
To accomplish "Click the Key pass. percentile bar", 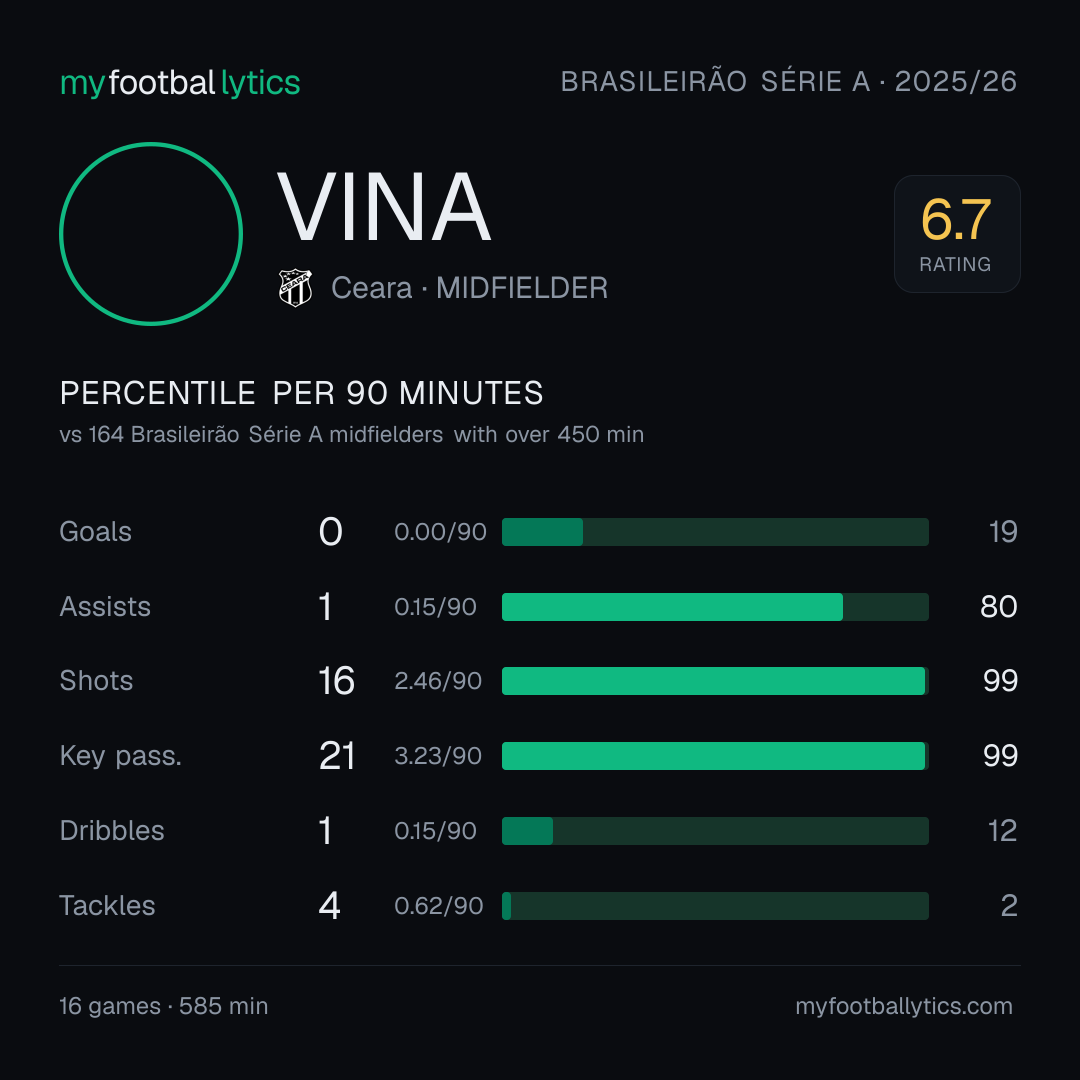I will 715,756.
